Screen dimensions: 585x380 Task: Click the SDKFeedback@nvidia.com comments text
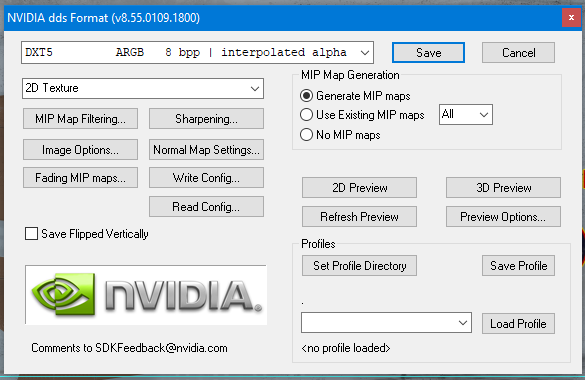(129, 348)
